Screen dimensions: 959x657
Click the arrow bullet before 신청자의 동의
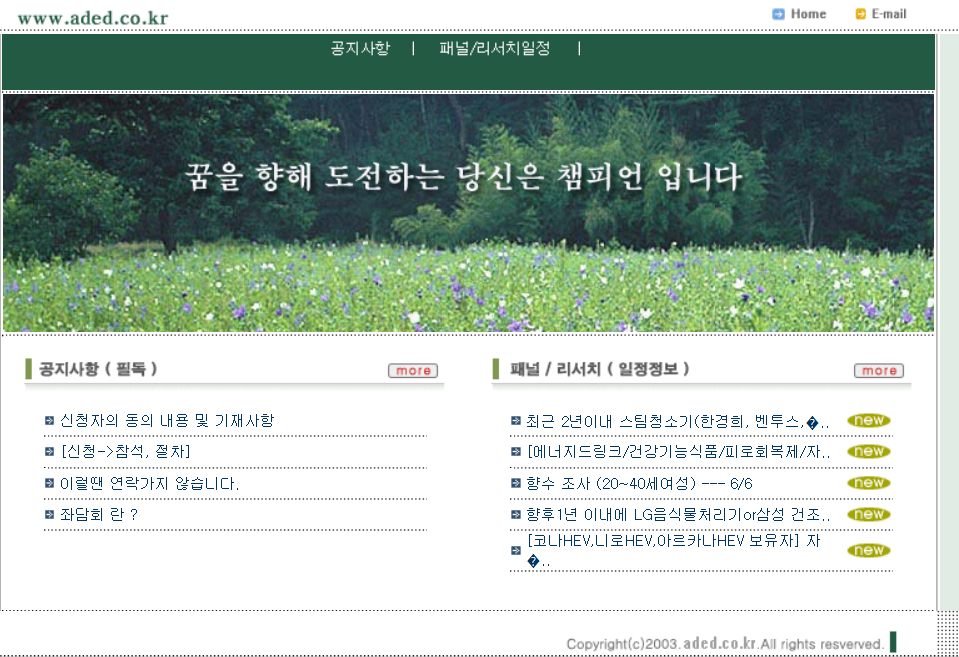pos(48,420)
